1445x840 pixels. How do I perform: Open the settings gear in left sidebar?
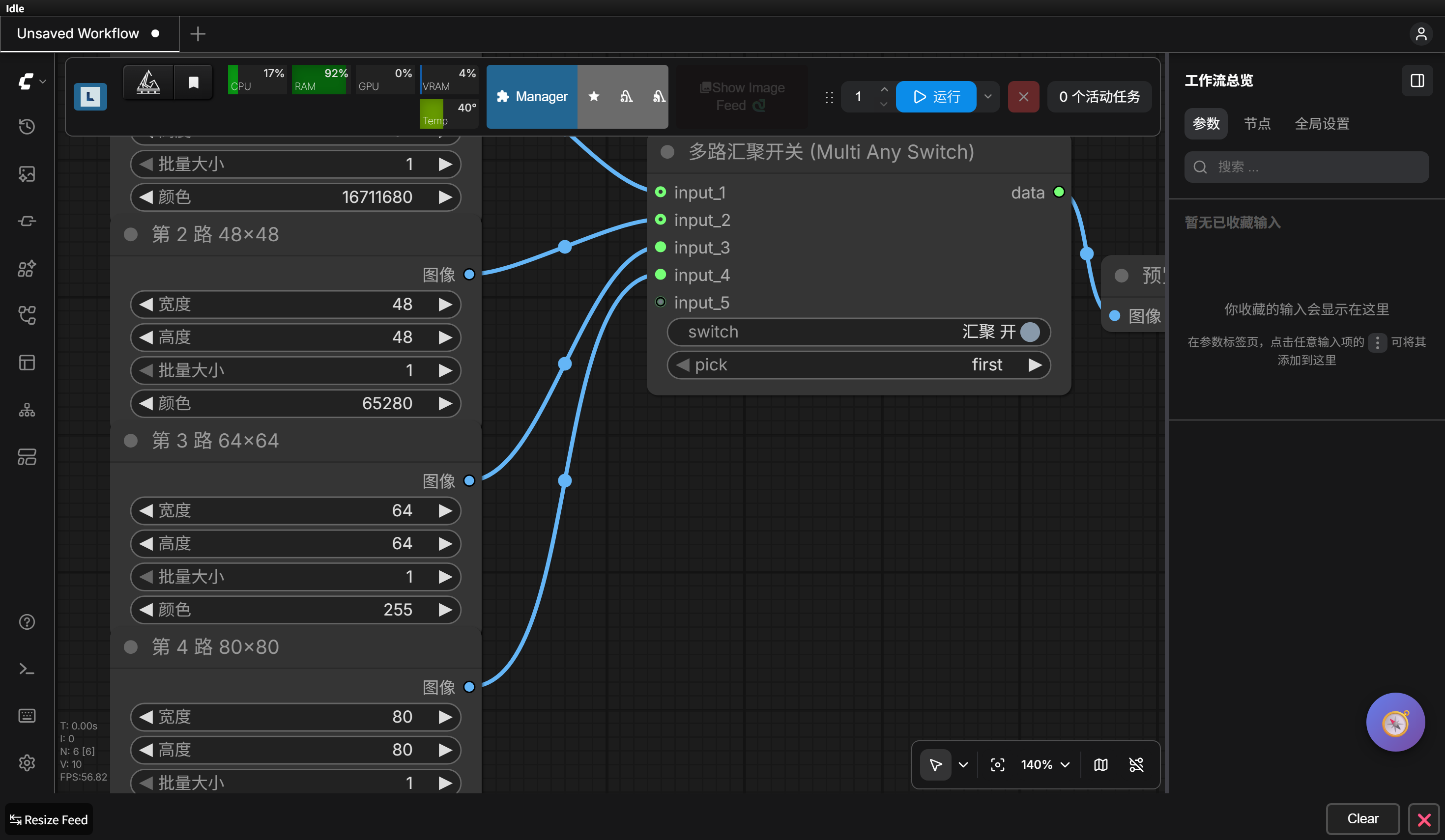pos(27,763)
